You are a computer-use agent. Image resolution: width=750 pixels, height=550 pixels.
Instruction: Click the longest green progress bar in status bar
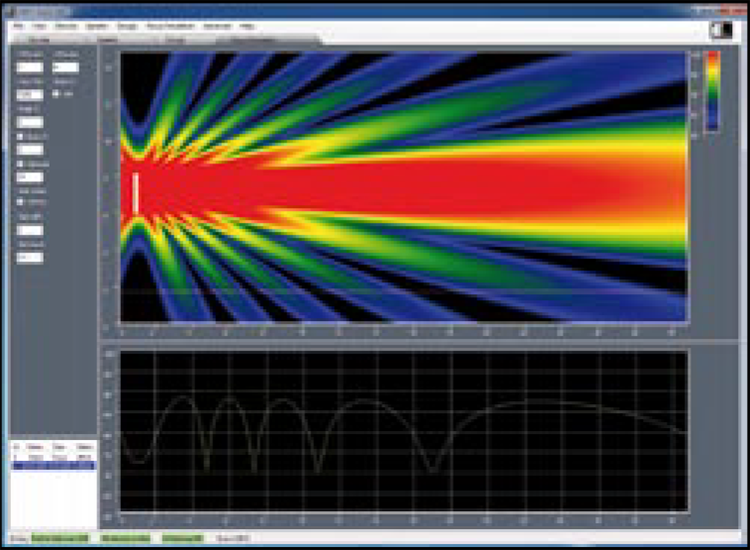pos(60,539)
